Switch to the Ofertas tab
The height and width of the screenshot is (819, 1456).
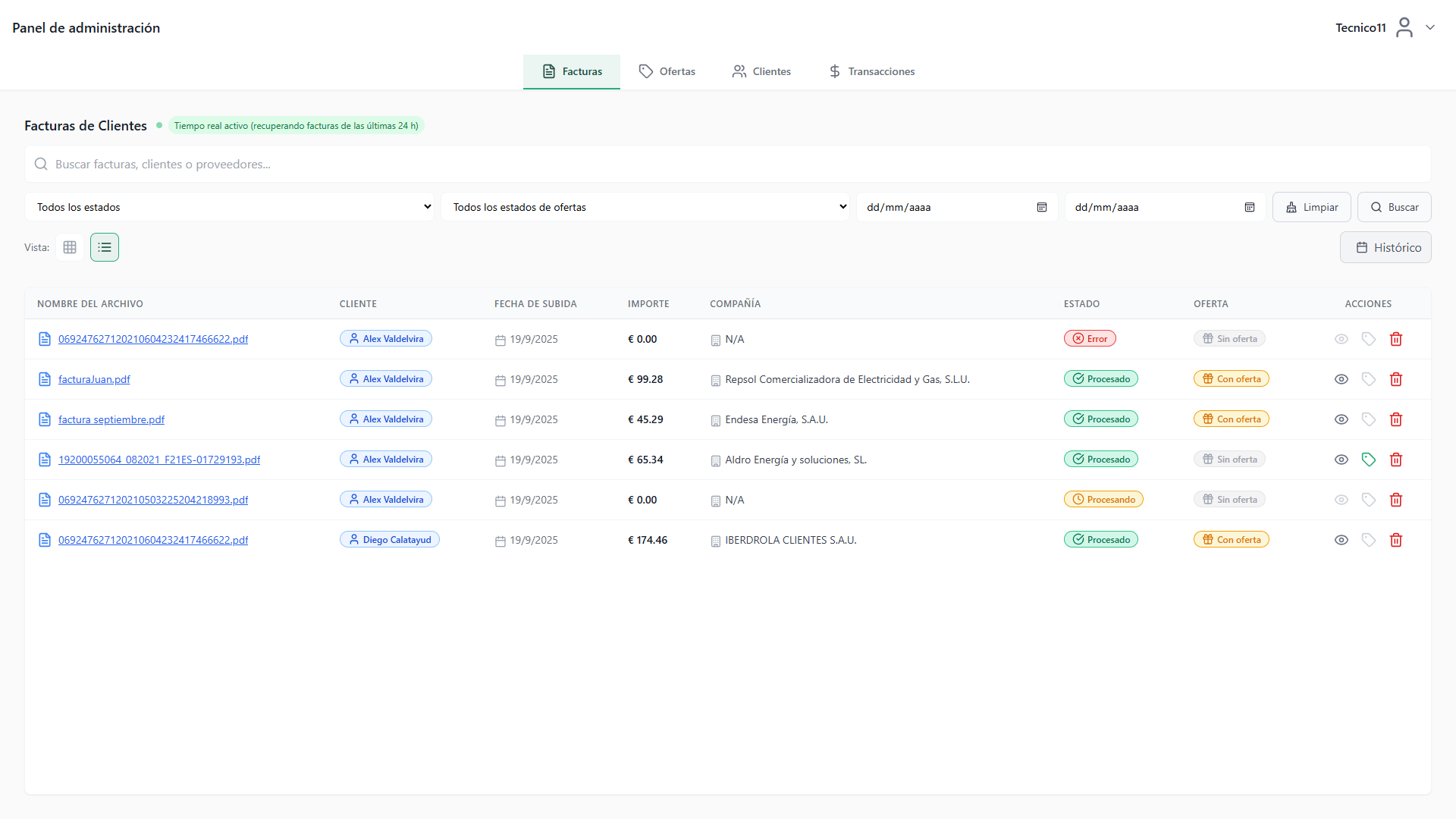pos(667,71)
